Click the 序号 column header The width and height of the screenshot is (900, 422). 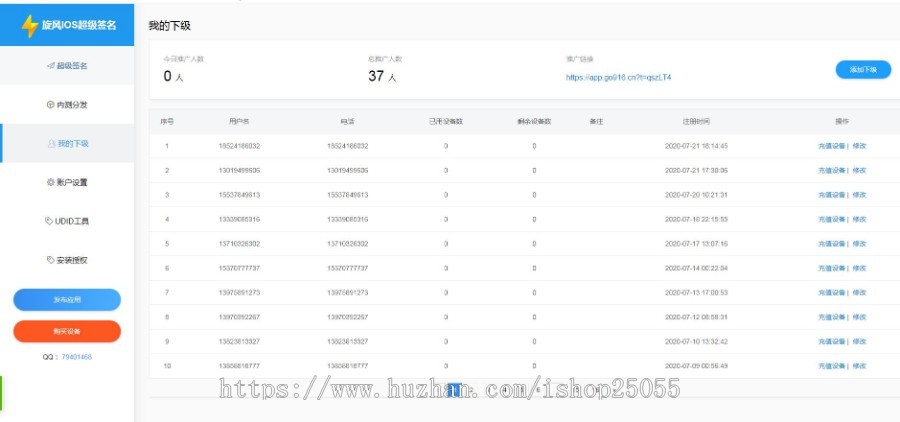(167, 122)
